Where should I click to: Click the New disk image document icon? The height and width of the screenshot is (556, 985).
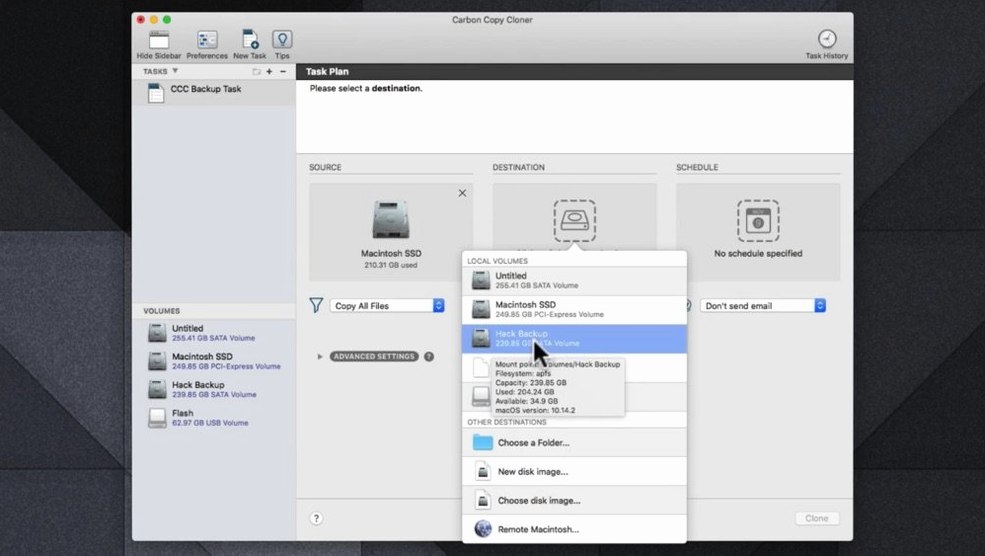[x=482, y=471]
